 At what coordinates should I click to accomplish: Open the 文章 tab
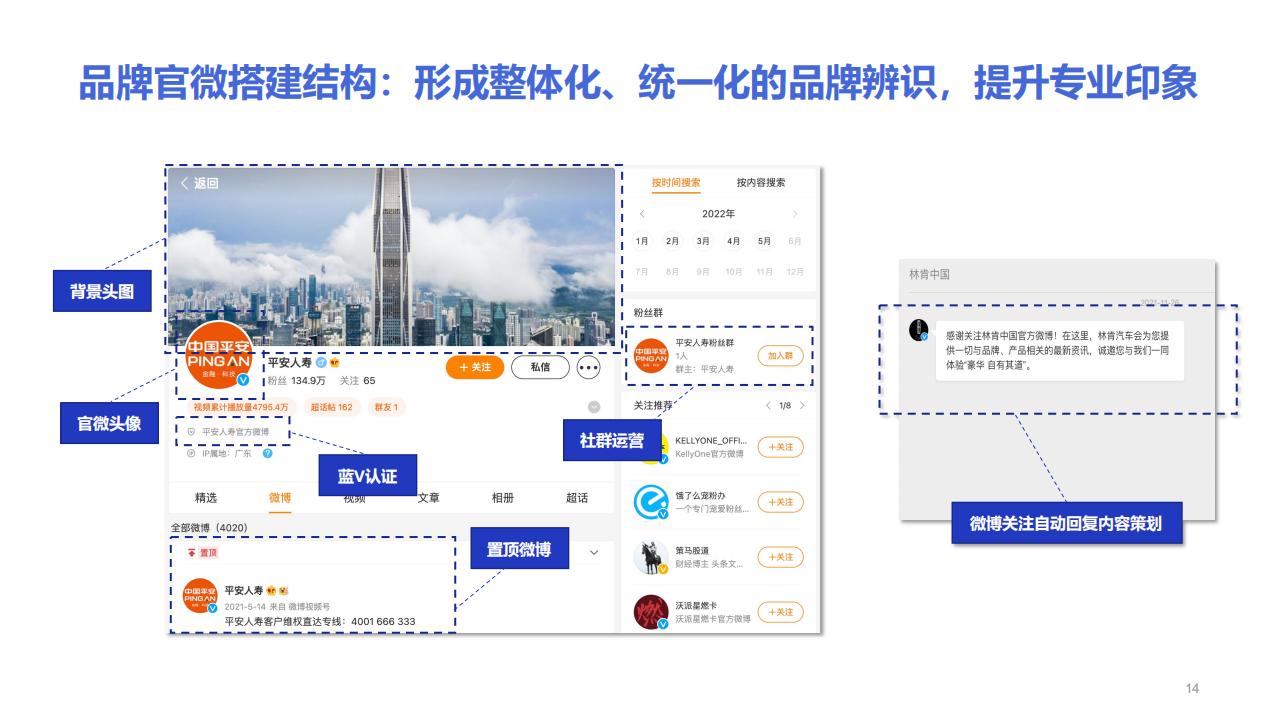pyautogui.click(x=428, y=497)
